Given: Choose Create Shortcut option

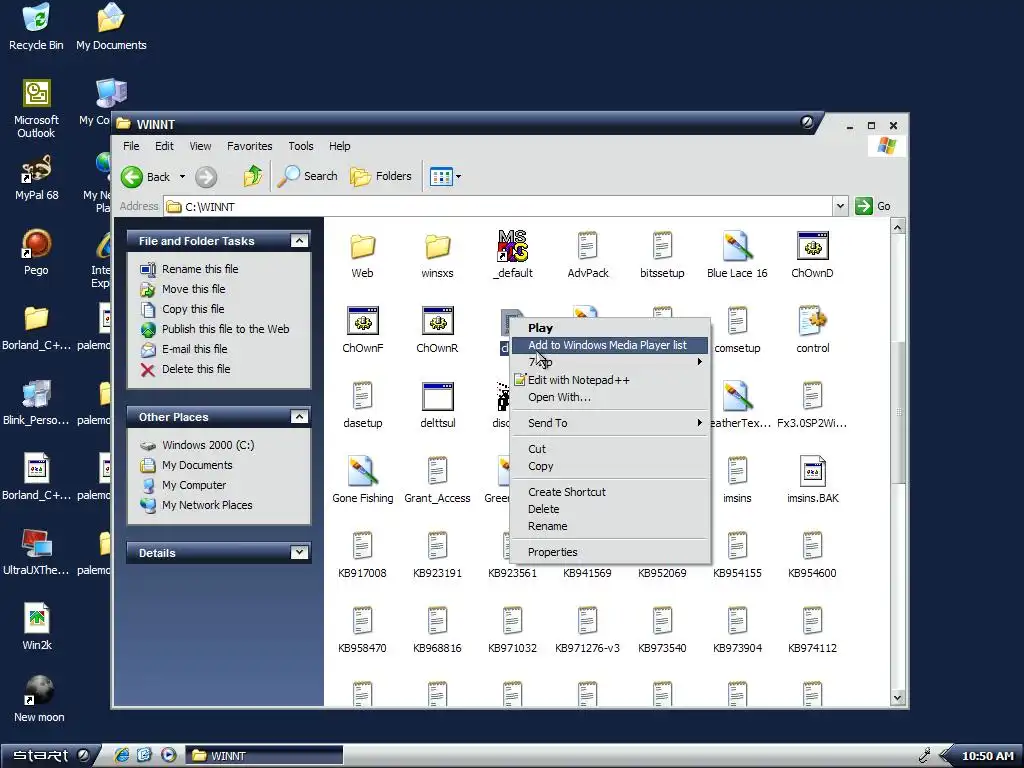Looking at the screenshot, I should coord(609,492).
